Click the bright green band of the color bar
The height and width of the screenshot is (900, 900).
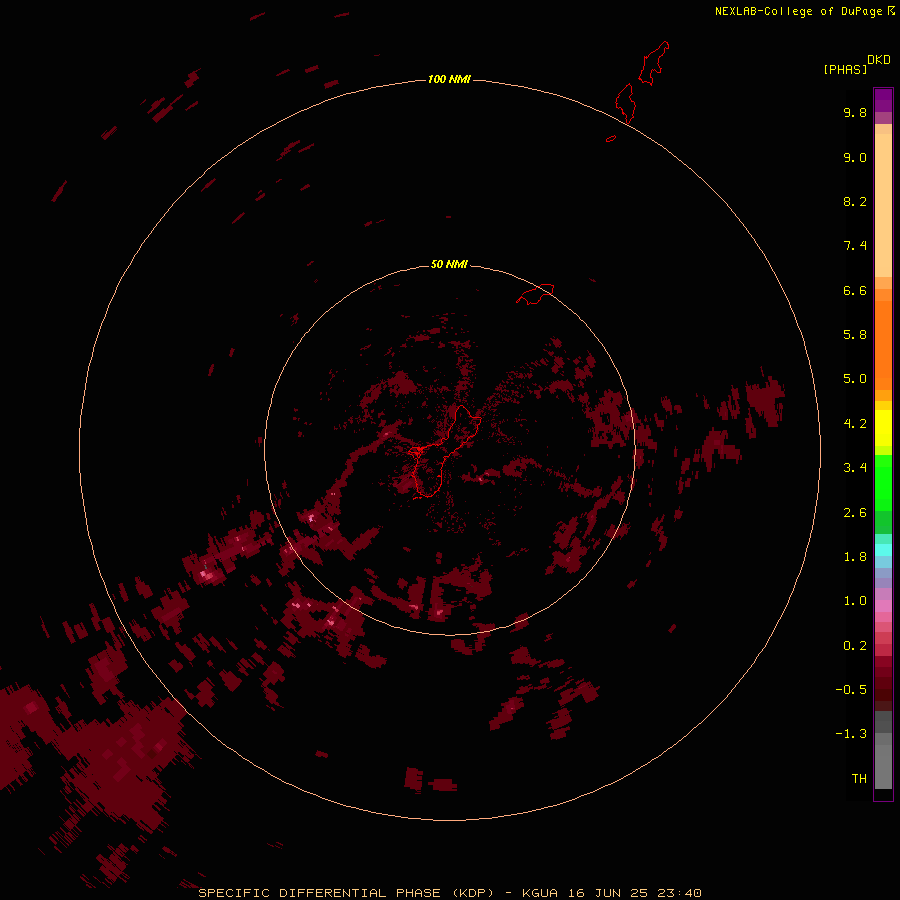[883, 482]
